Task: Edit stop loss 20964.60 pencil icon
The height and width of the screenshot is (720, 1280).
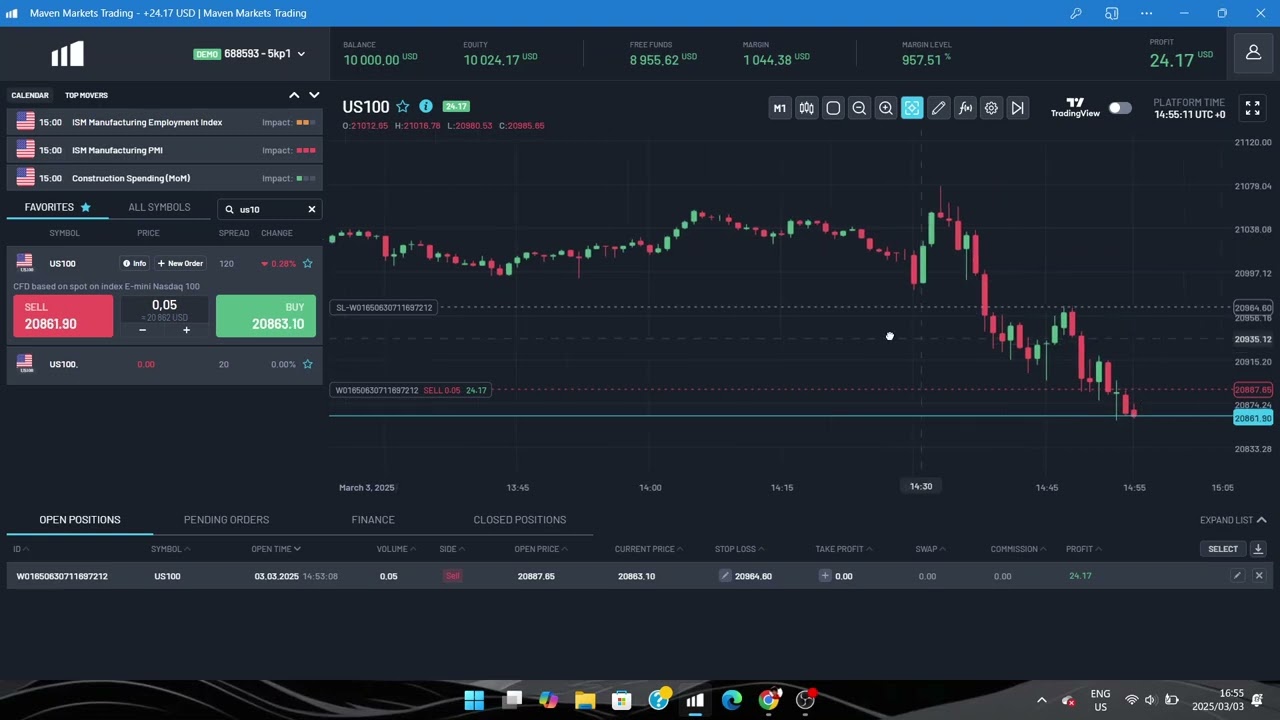Action: [x=726, y=576]
